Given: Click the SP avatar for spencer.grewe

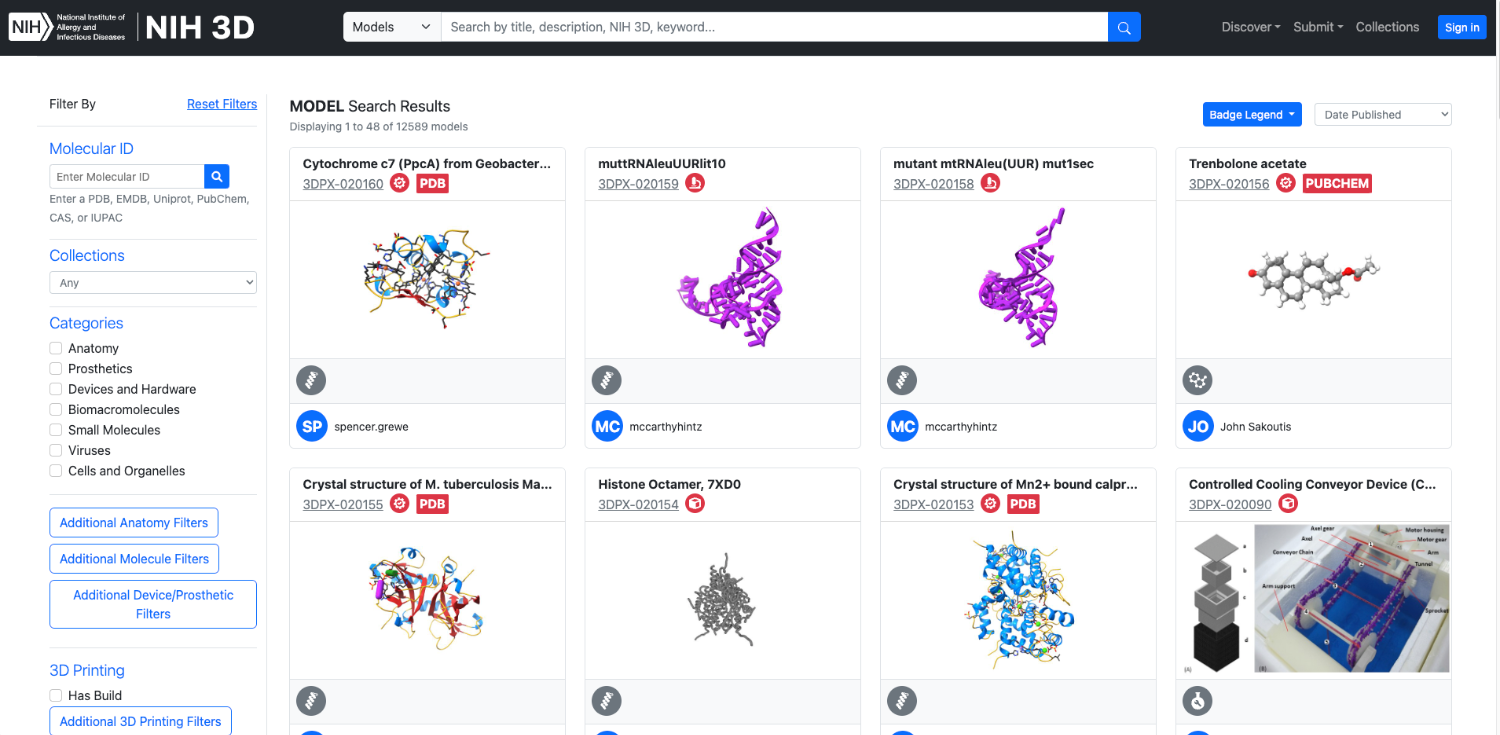Looking at the screenshot, I should point(312,426).
